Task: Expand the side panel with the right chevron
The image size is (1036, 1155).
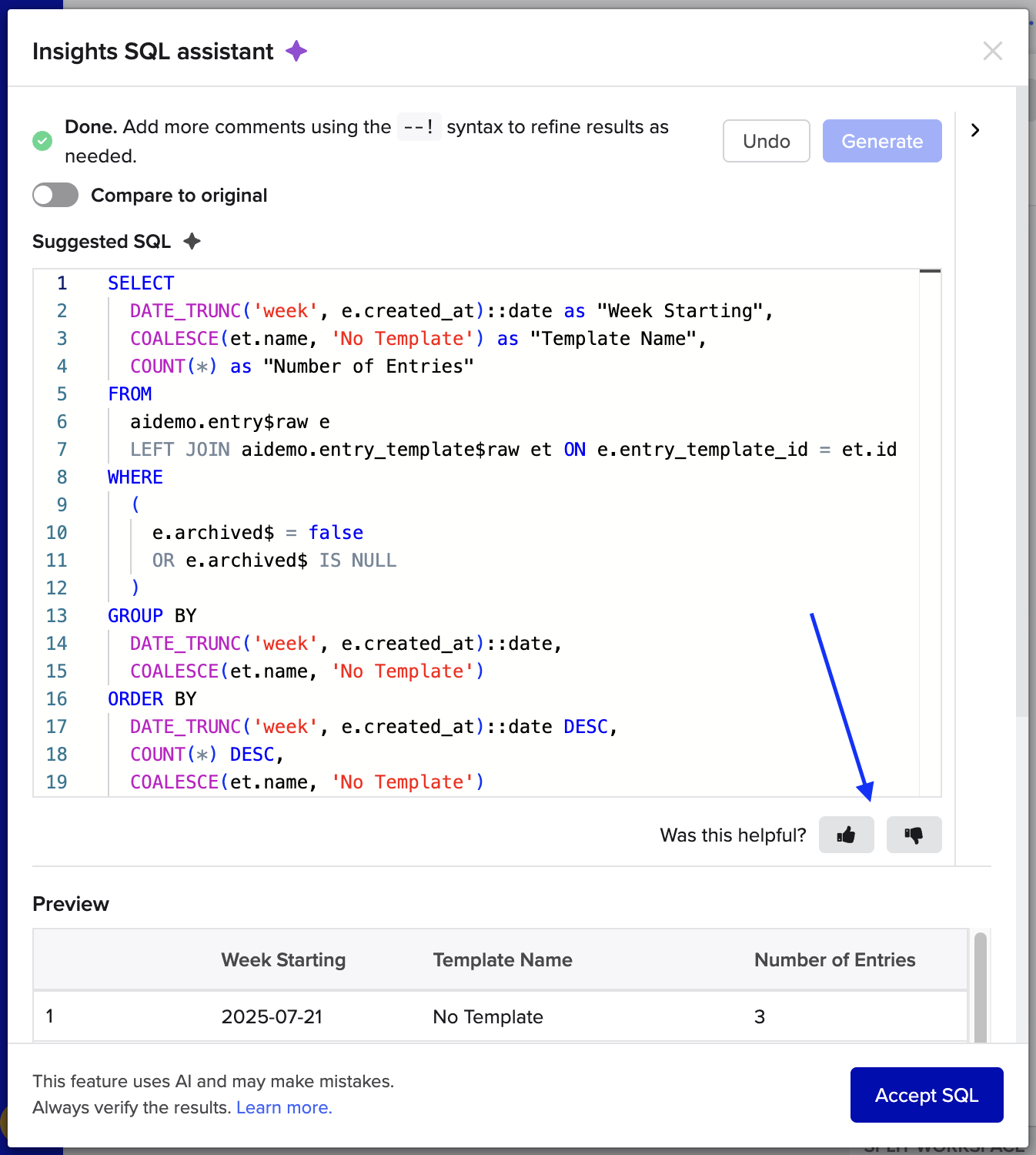Action: tap(975, 130)
